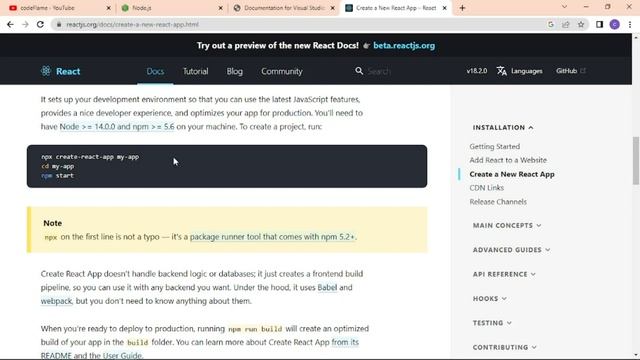Open Release Channels in sidebar
The height and width of the screenshot is (360, 640).
[498, 202]
